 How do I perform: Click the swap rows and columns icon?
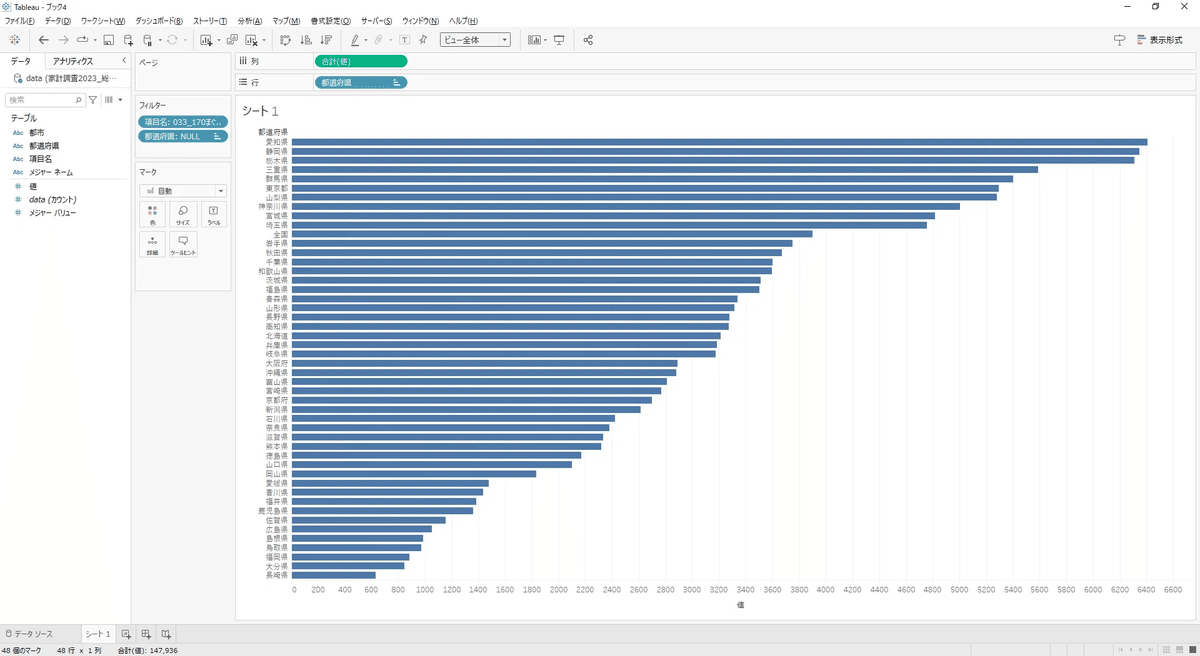point(285,40)
